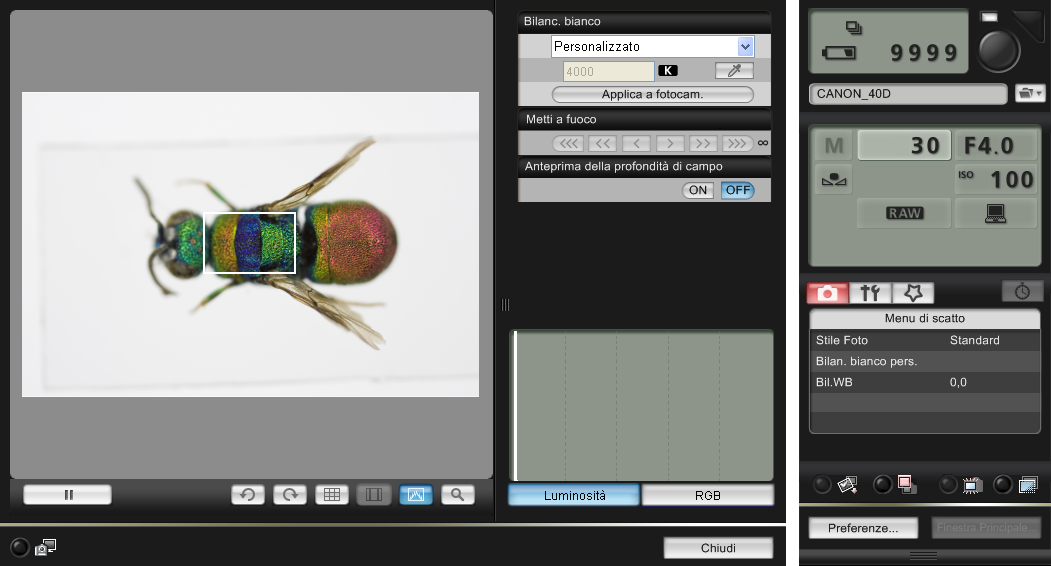
Task: Click the far focus triple-arrow button
Action: [x=737, y=143]
